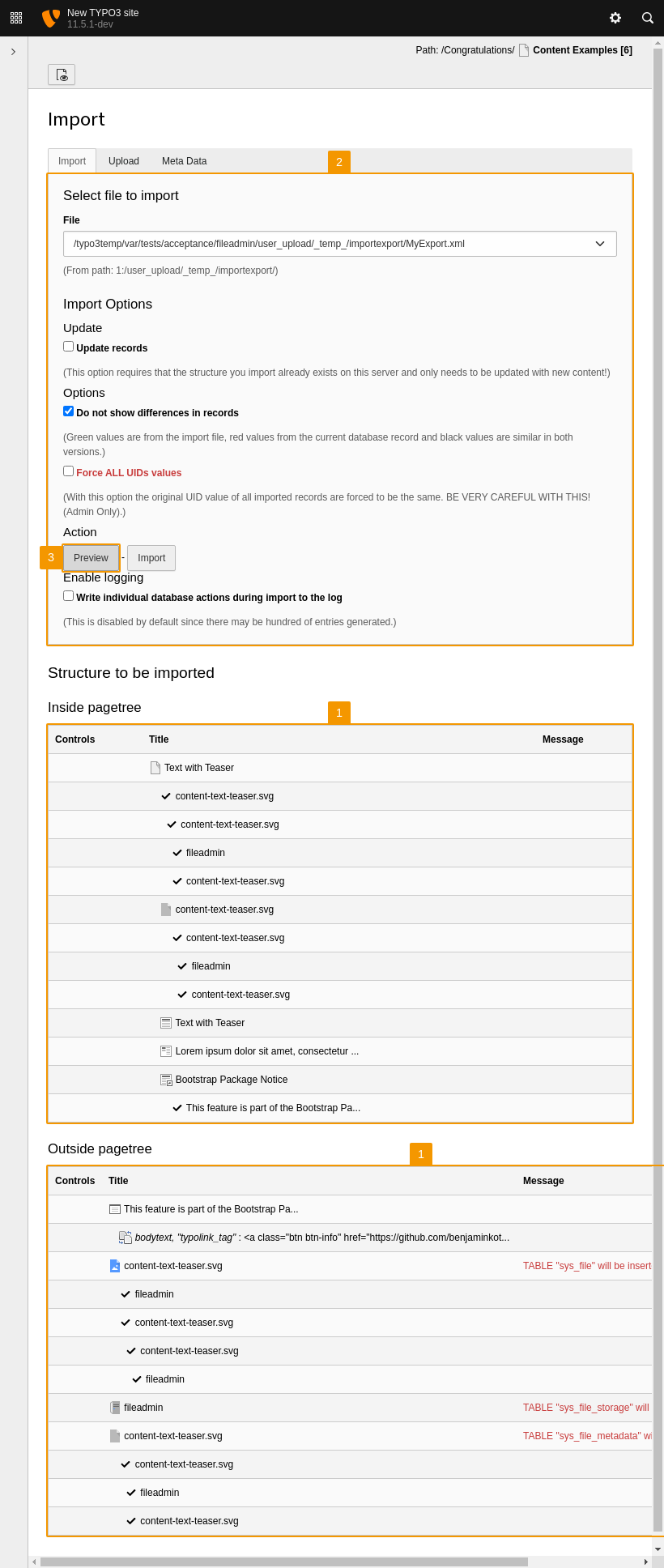Enable Write individual database actions logging

click(69, 596)
